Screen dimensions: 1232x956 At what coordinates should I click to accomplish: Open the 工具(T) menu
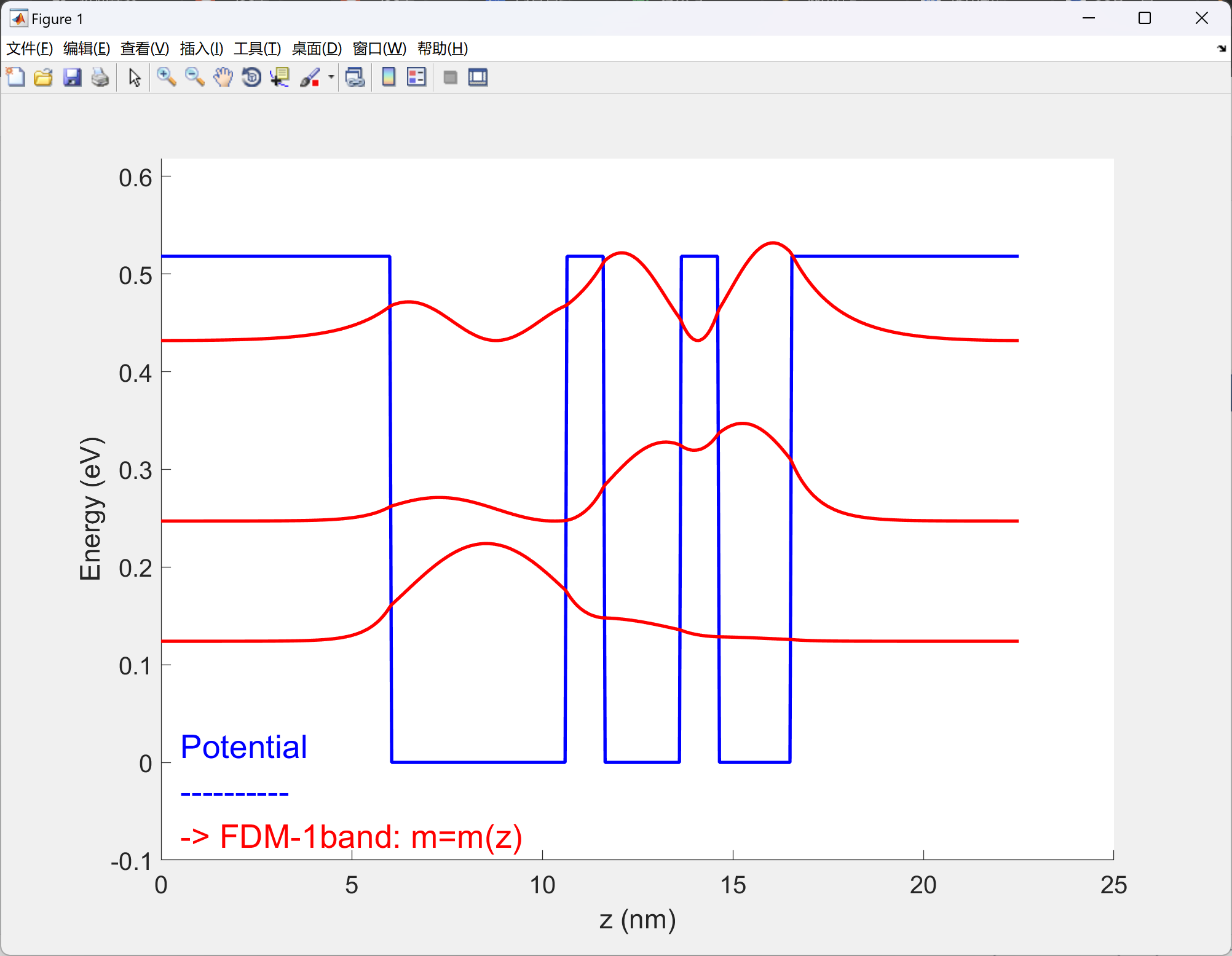coord(257,49)
